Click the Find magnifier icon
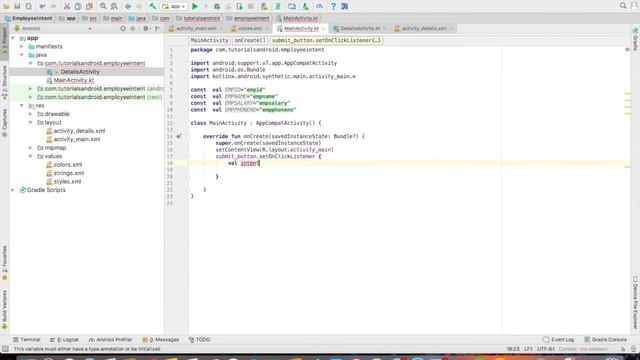 click(x=103, y=6)
